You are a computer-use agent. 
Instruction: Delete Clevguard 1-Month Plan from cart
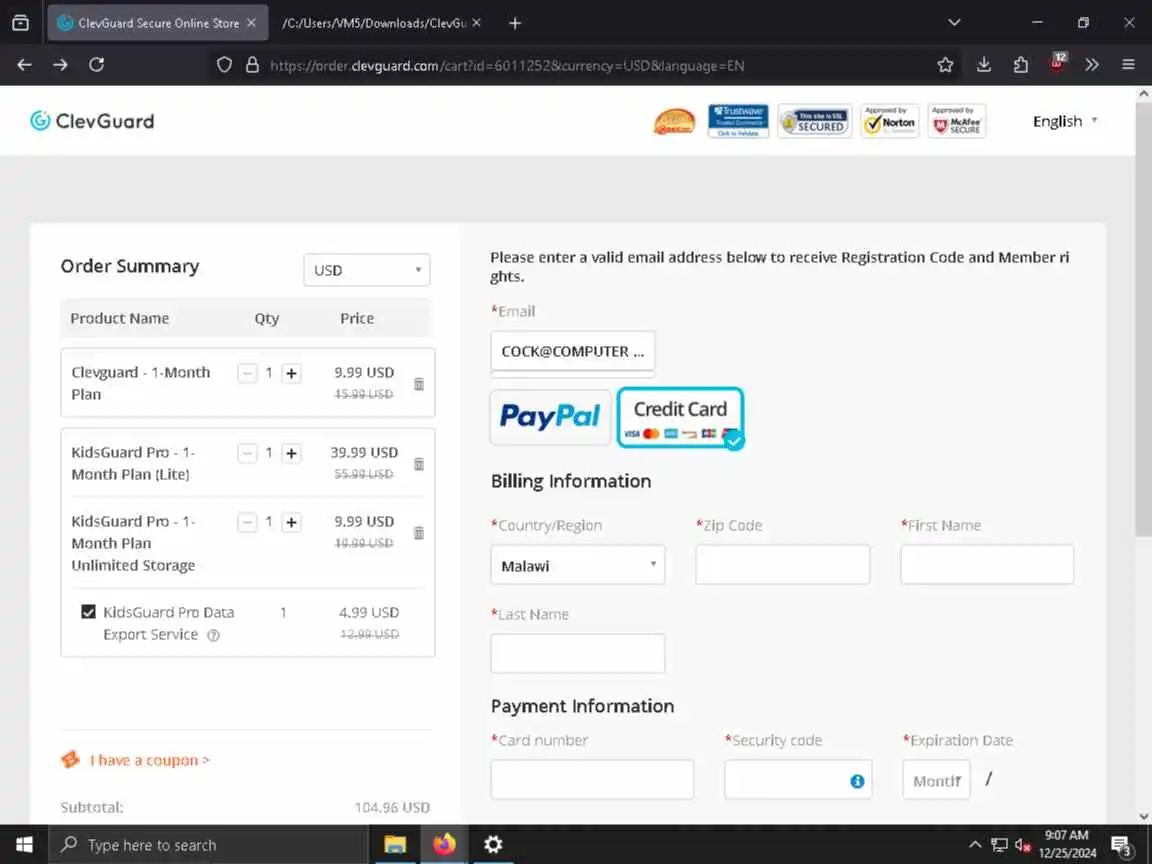tap(419, 384)
